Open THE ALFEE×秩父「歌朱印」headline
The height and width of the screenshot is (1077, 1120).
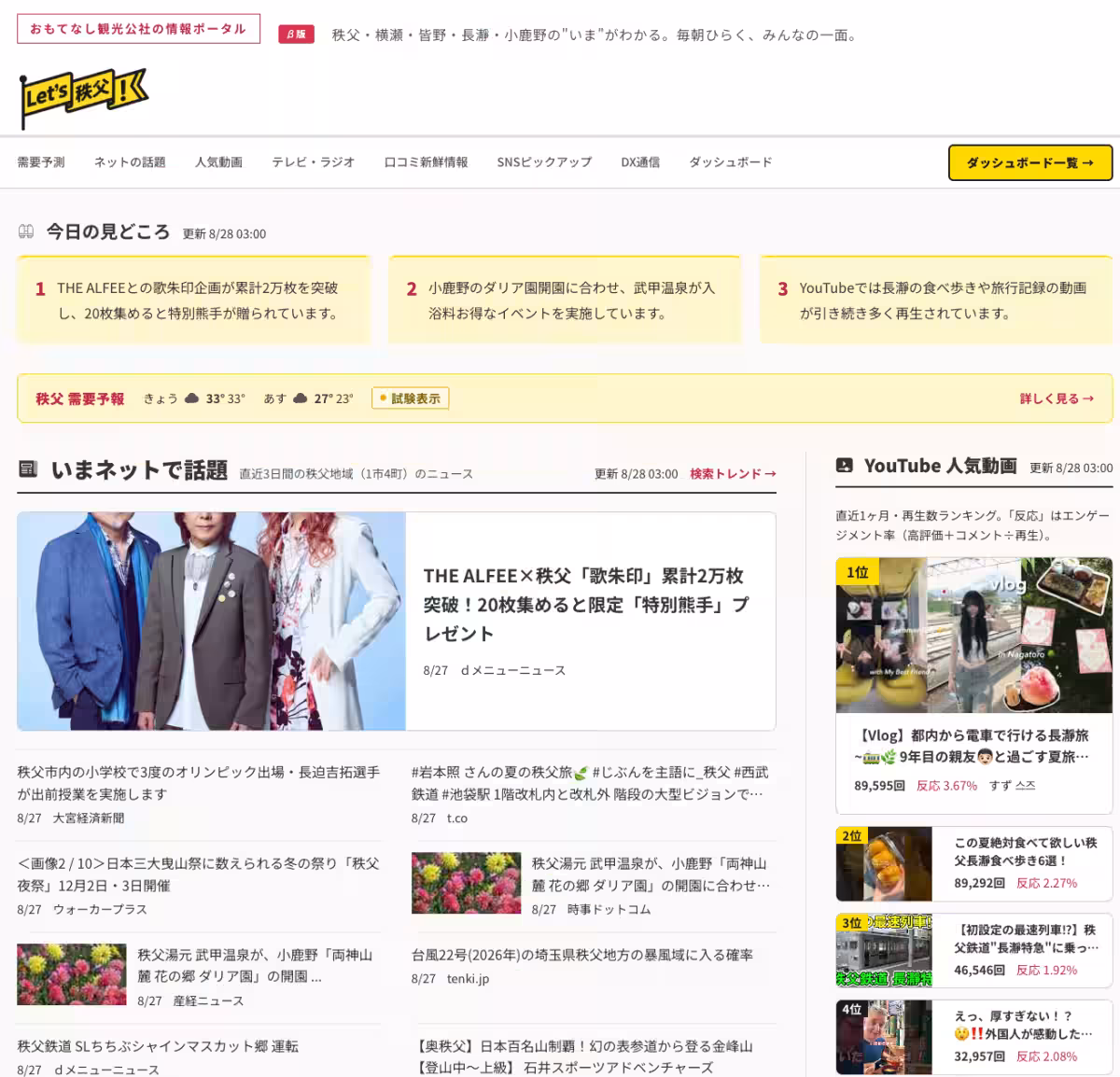[588, 604]
